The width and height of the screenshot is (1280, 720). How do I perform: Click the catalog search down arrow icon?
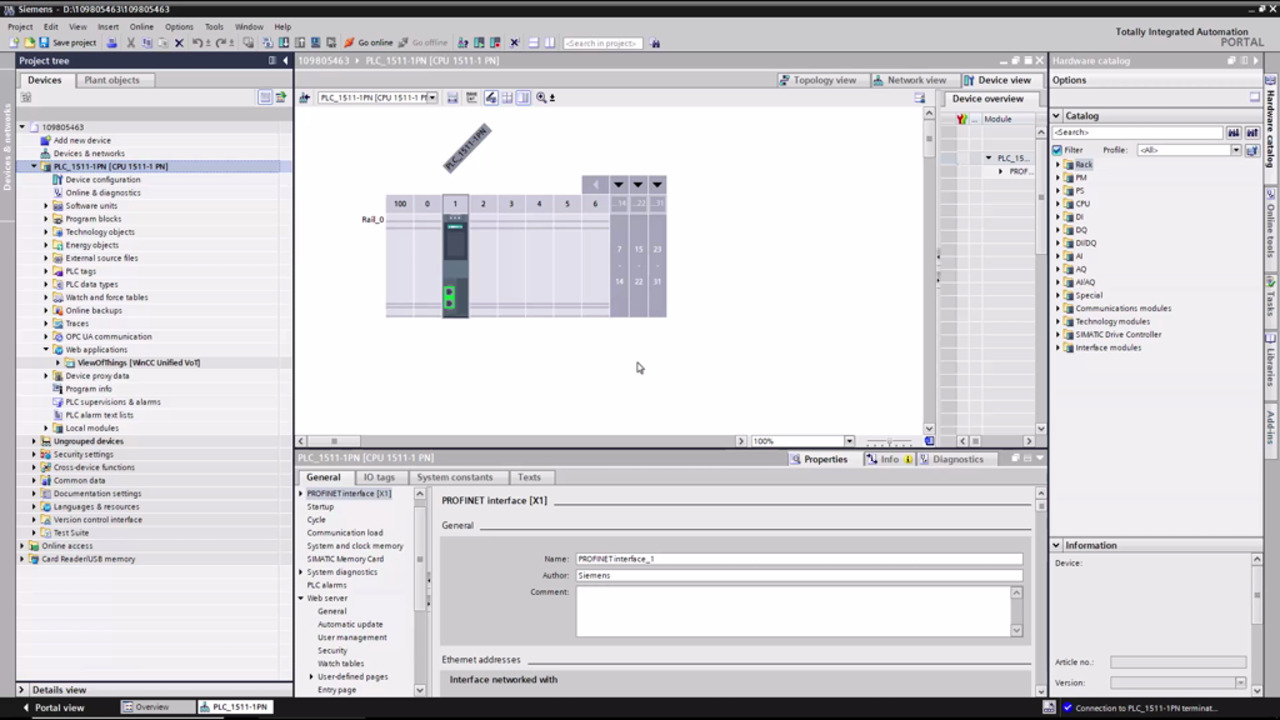(1234, 132)
